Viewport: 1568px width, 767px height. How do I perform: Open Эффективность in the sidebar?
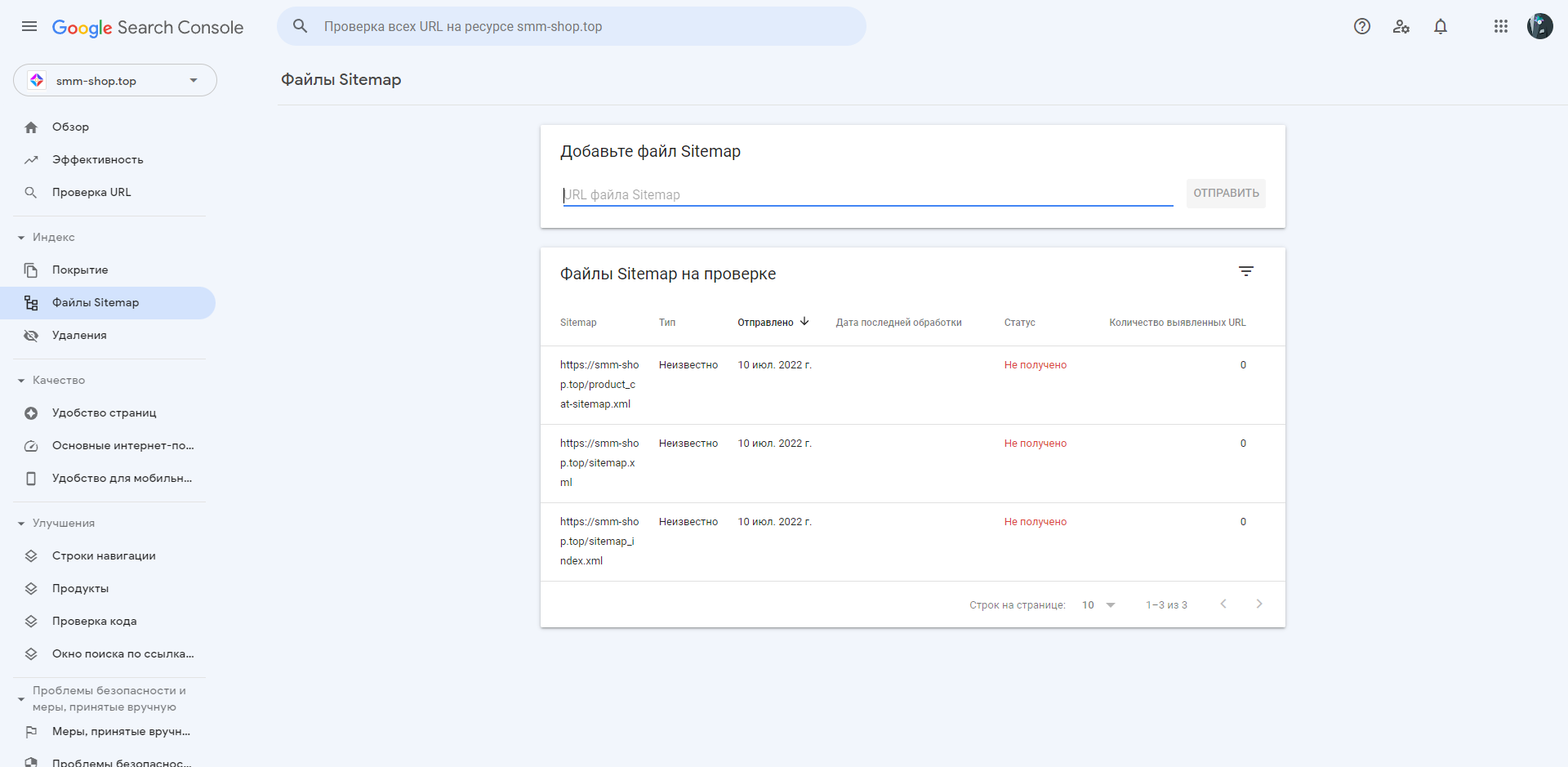pyautogui.click(x=97, y=160)
